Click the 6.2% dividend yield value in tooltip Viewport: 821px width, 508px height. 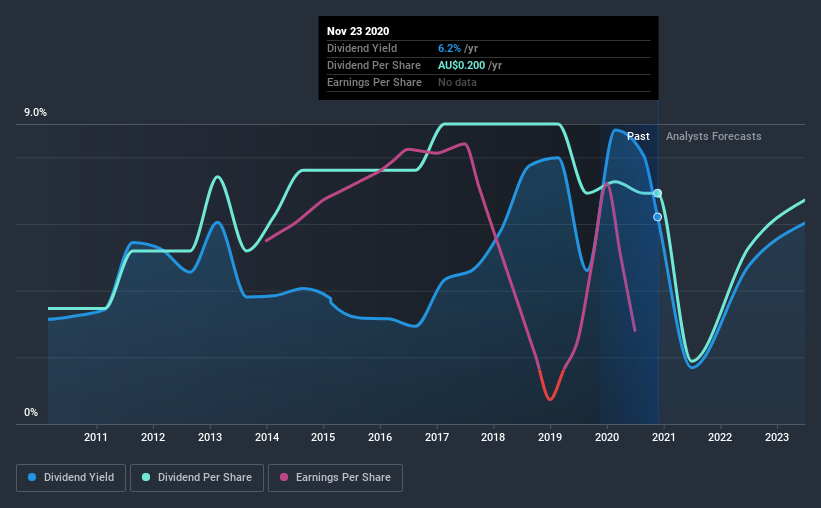tap(449, 48)
